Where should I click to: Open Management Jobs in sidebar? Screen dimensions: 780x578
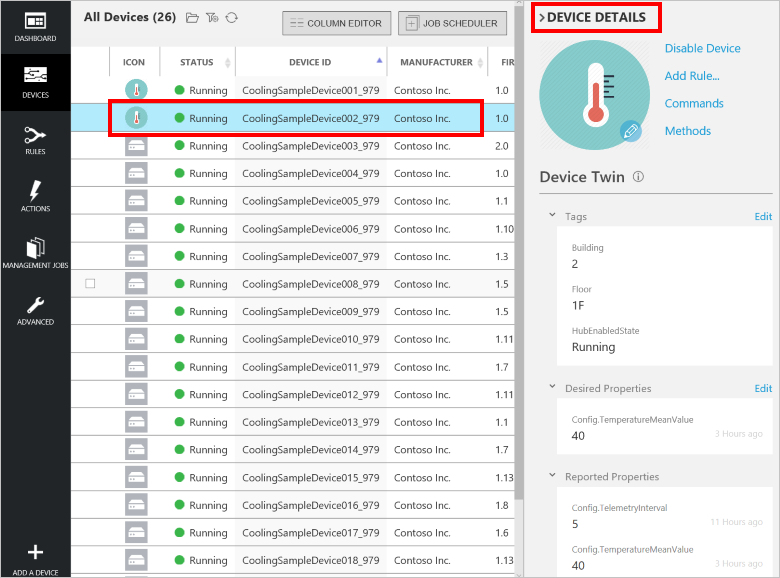coord(35,253)
